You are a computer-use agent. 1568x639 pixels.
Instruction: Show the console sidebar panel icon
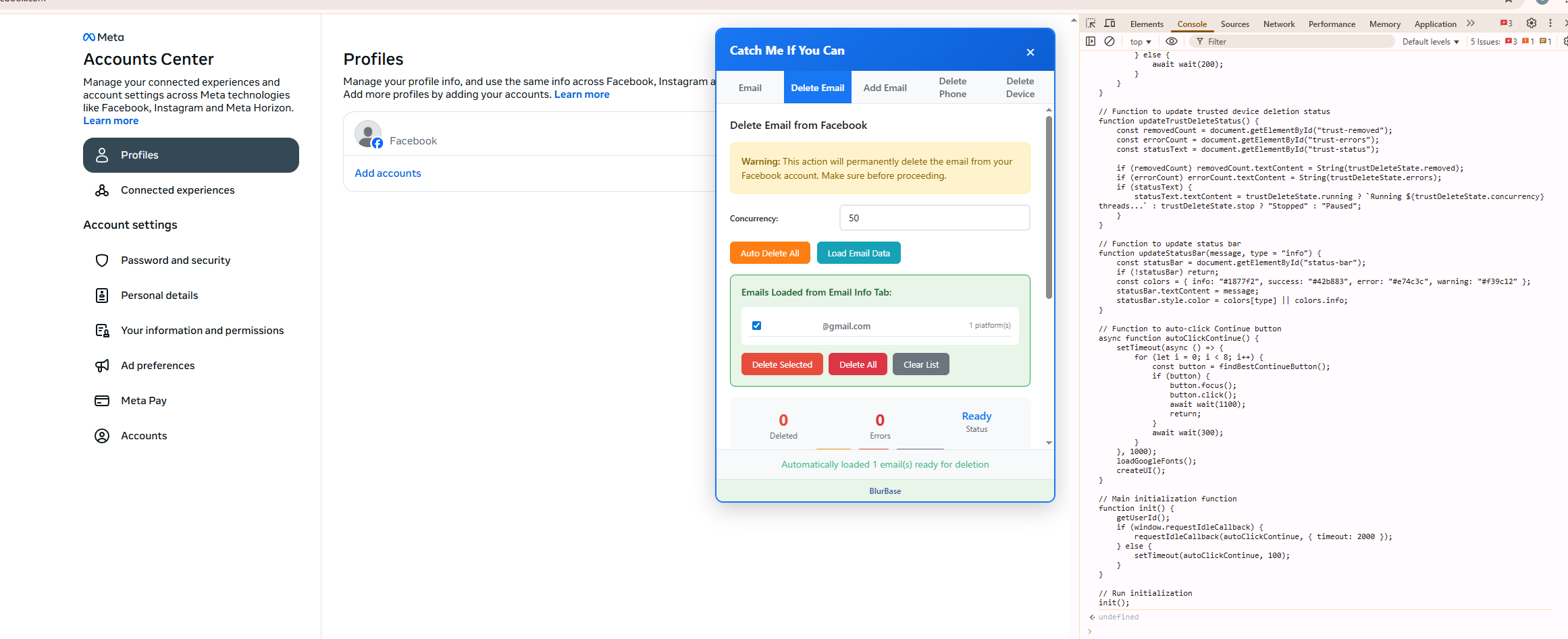[1091, 41]
